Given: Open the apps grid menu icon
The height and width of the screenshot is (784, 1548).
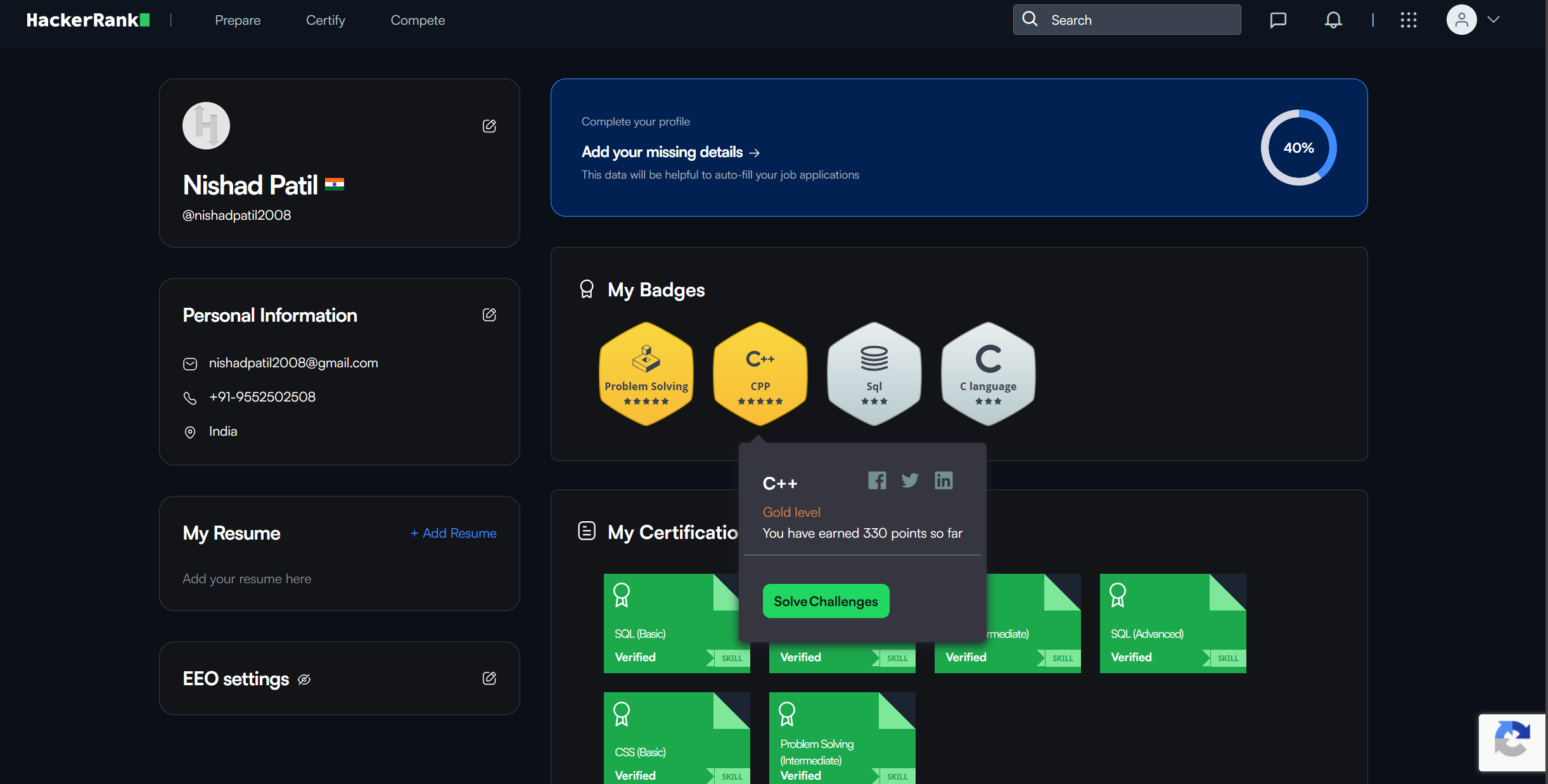Looking at the screenshot, I should tap(1408, 20).
